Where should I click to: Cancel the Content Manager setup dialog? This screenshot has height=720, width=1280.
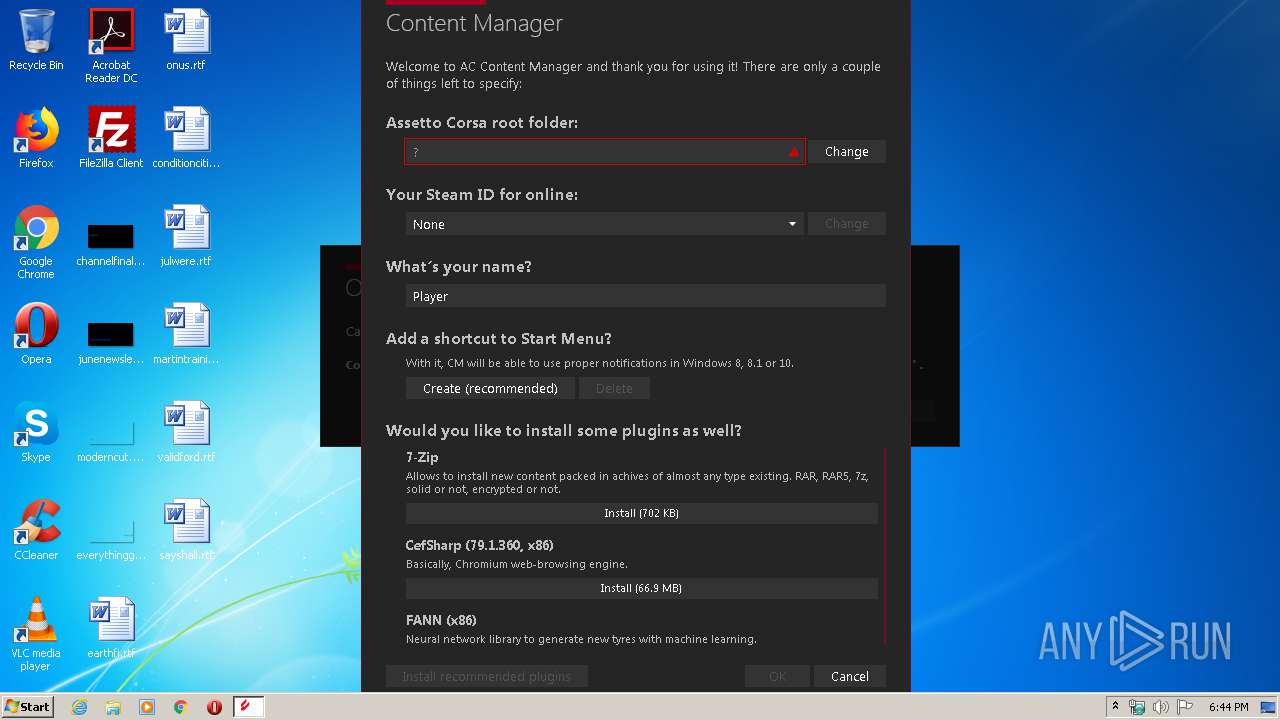tap(850, 677)
